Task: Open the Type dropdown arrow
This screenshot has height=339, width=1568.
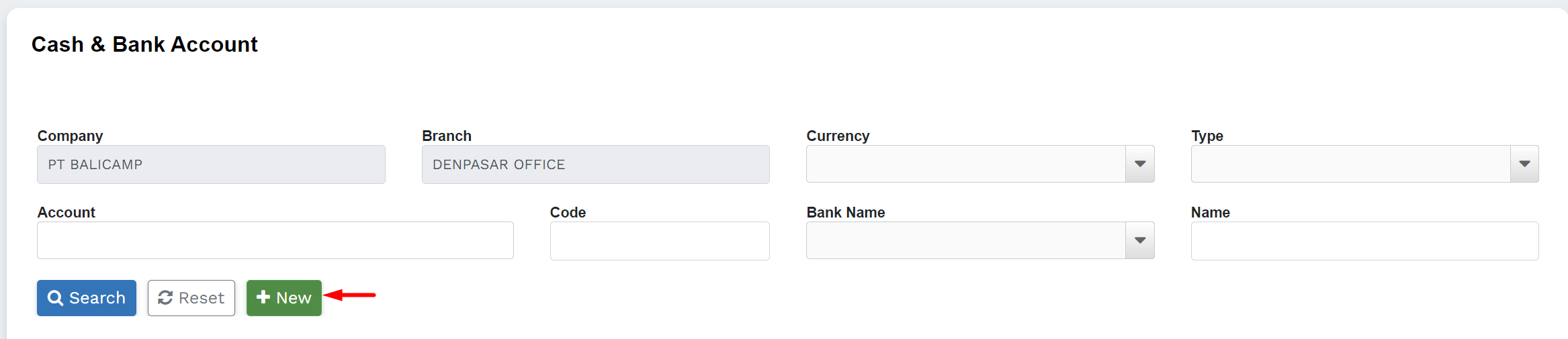Action: pyautogui.click(x=1524, y=164)
